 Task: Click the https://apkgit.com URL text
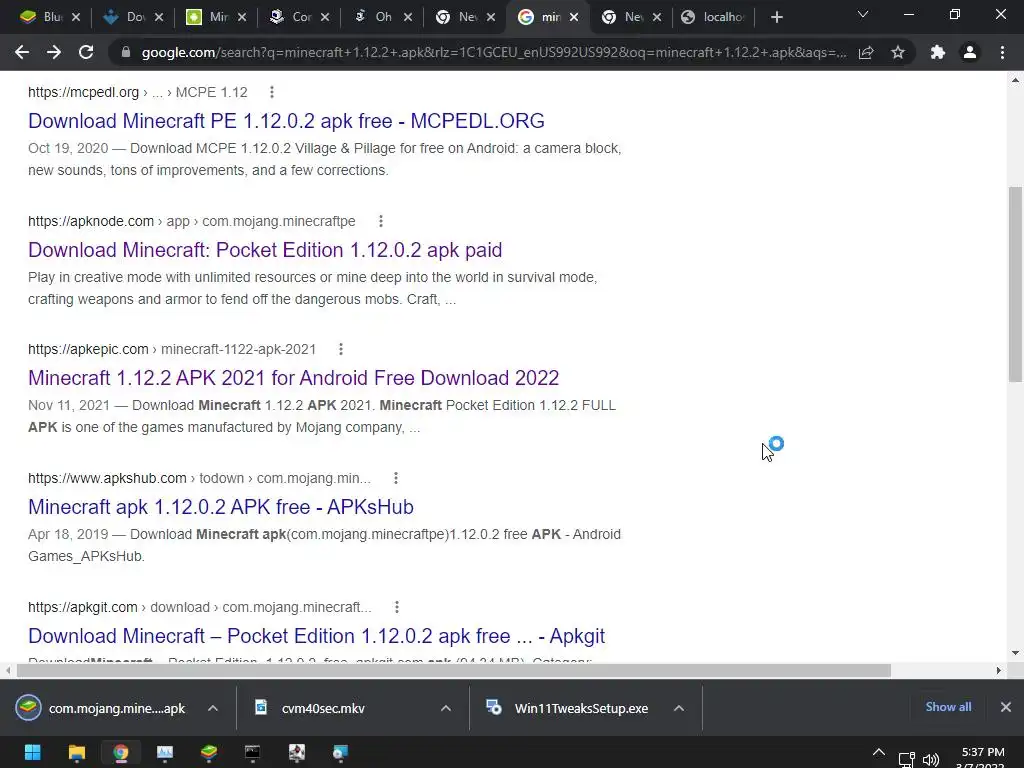pyautogui.click(x=82, y=607)
